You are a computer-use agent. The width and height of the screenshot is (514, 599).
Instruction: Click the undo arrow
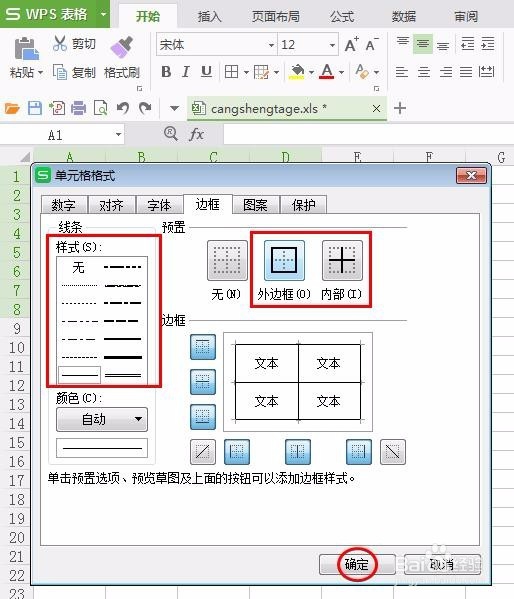[123, 108]
